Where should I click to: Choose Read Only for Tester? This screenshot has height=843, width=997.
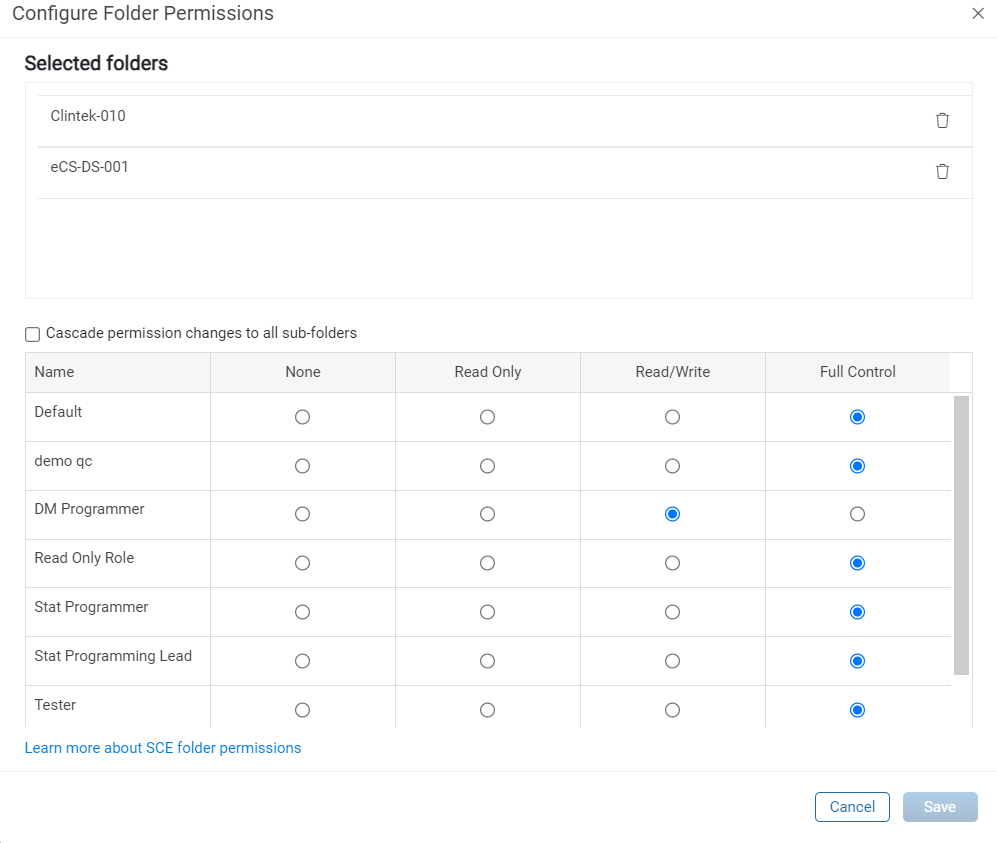tap(488, 710)
